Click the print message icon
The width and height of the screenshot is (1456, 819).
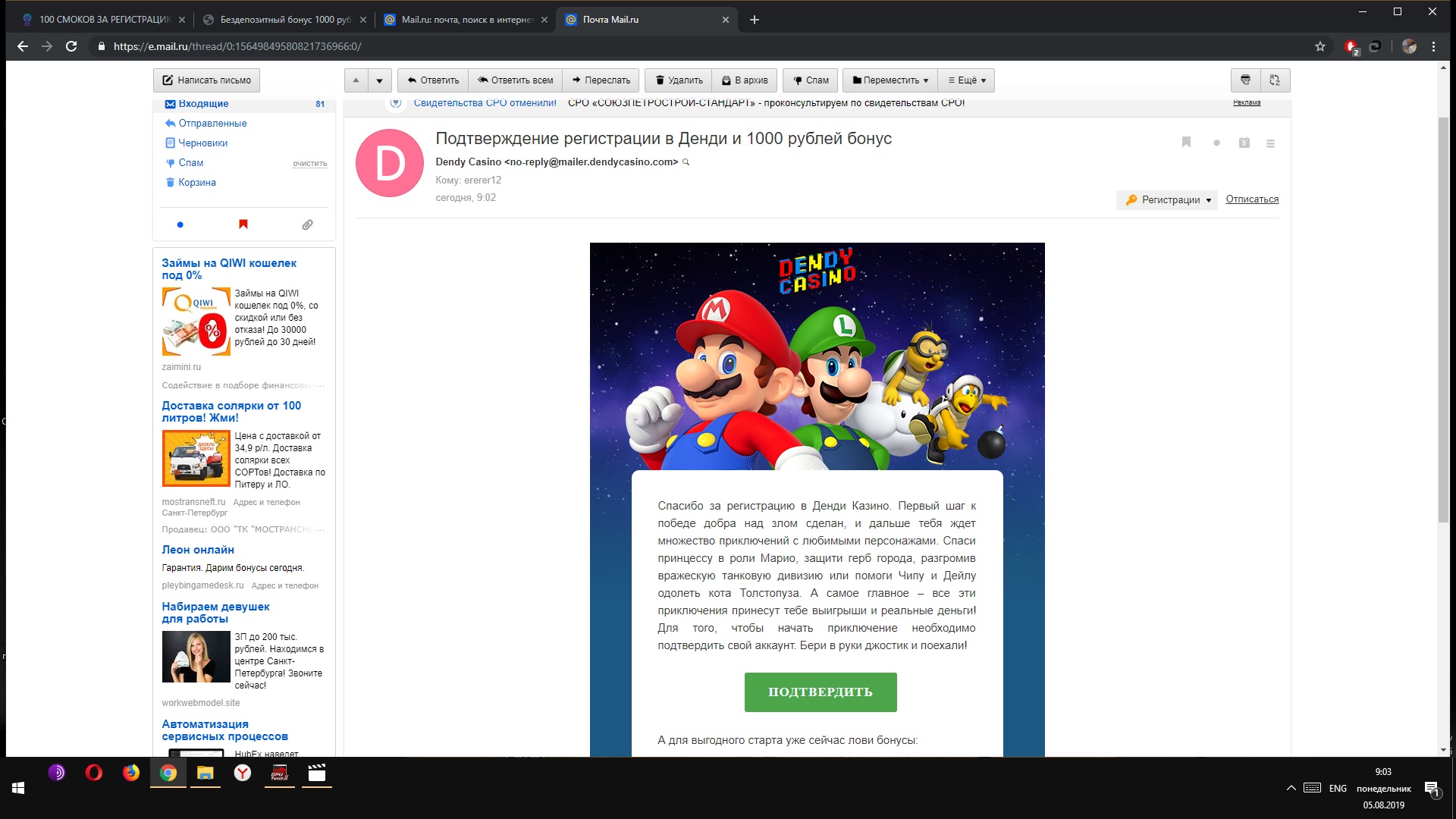pos(1245,80)
